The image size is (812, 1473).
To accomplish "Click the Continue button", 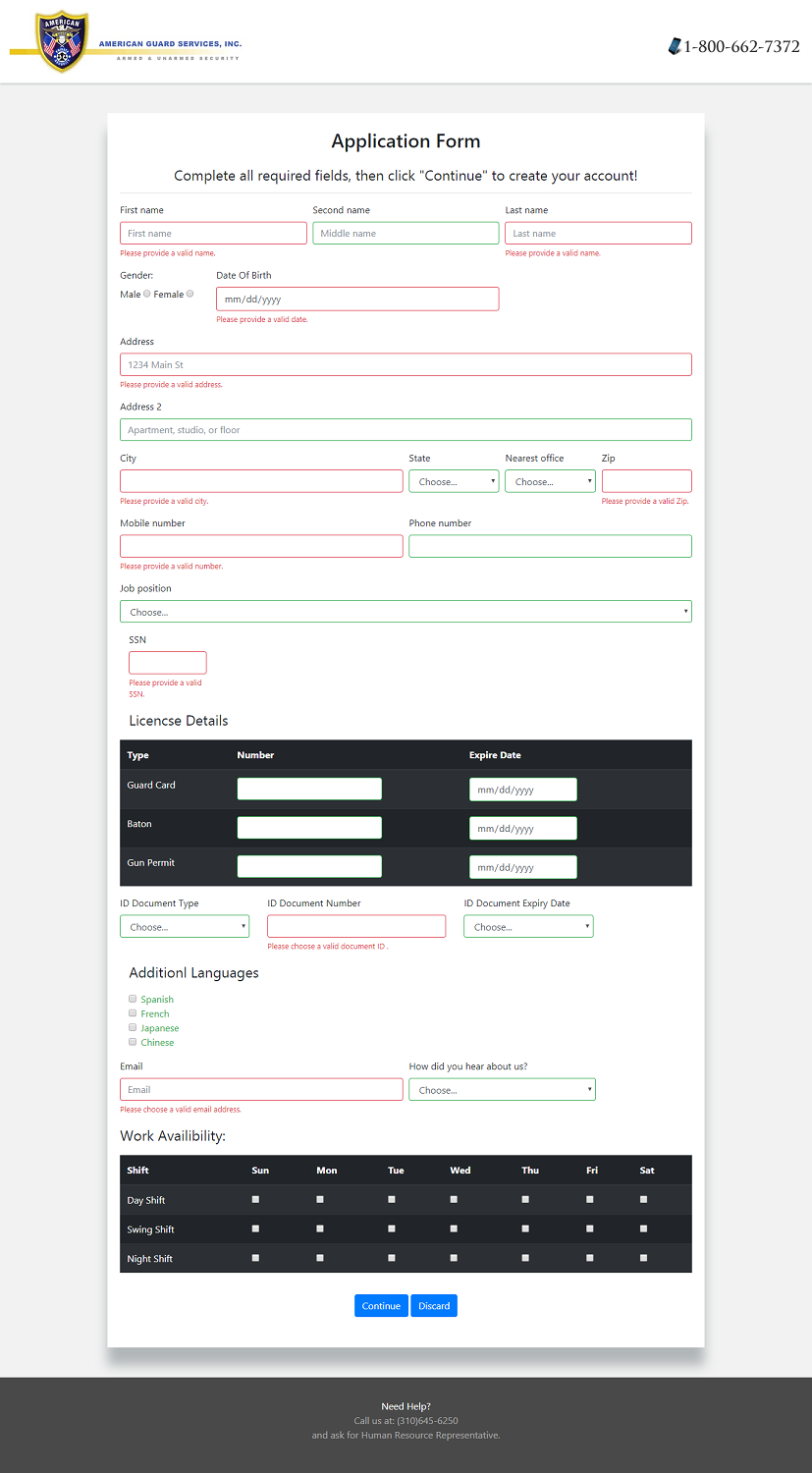I will pos(381,1305).
